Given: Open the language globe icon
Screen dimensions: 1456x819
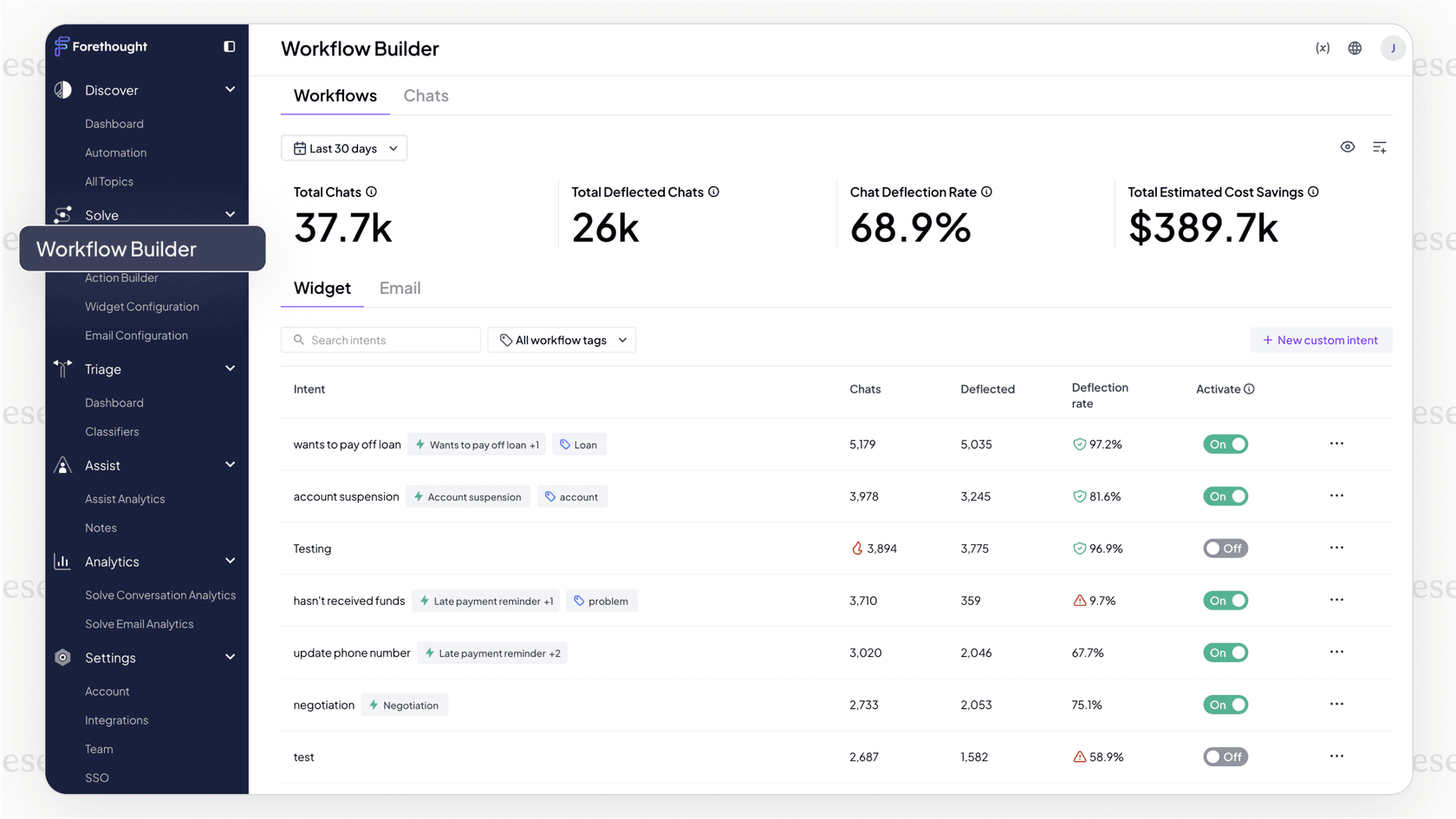Looking at the screenshot, I should (x=1354, y=48).
